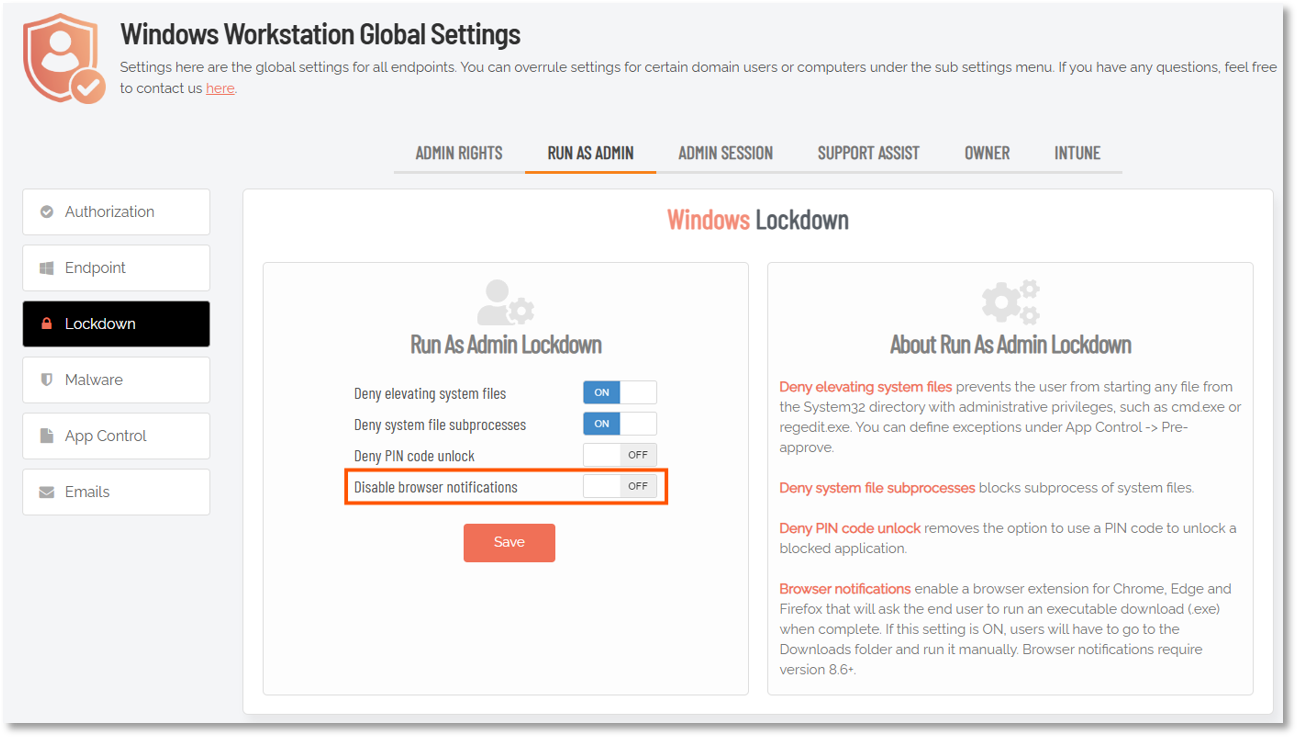
Task: Toggle Deny system file subprocesses switch
Action: click(620, 424)
